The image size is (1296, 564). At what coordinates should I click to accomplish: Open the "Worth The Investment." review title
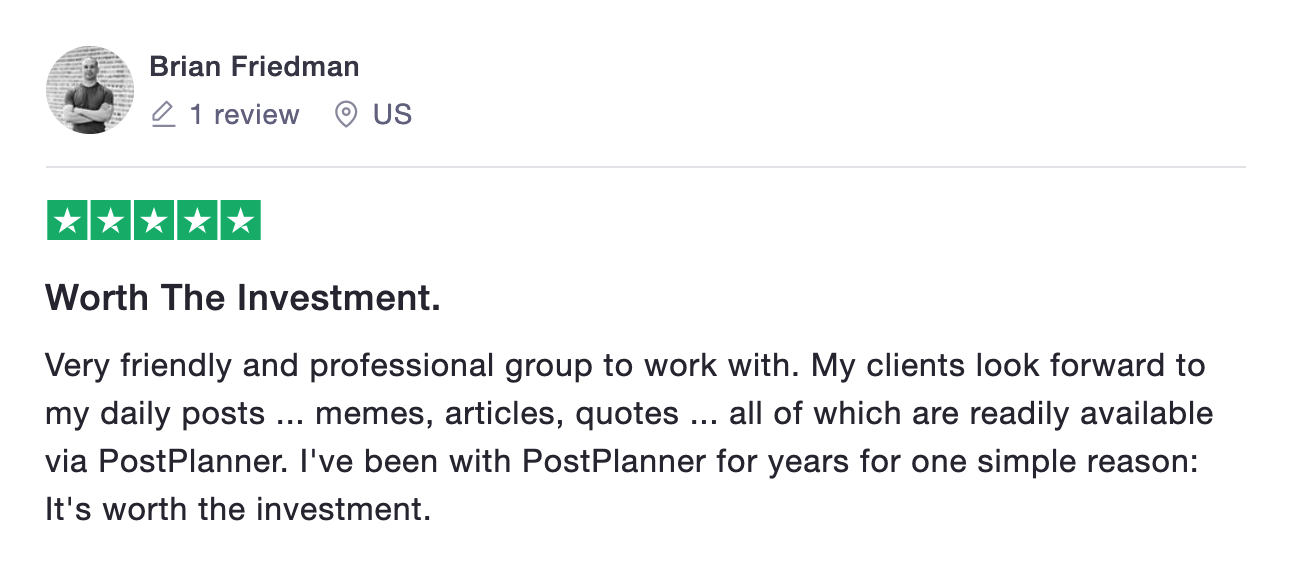[x=243, y=298]
